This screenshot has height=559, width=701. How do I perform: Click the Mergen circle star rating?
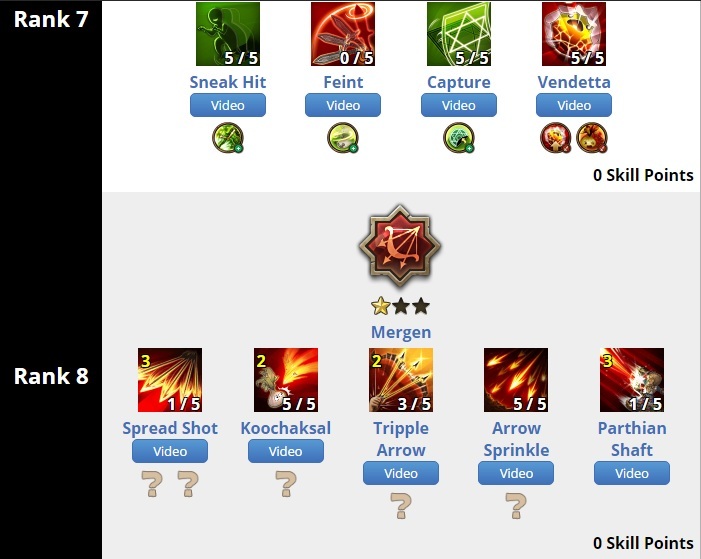pos(401,306)
